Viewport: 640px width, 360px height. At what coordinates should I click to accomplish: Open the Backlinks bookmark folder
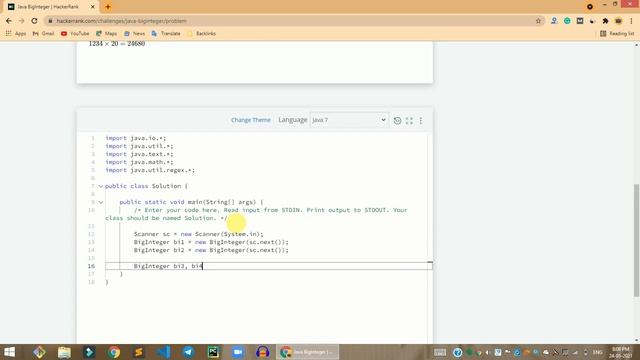coord(202,33)
